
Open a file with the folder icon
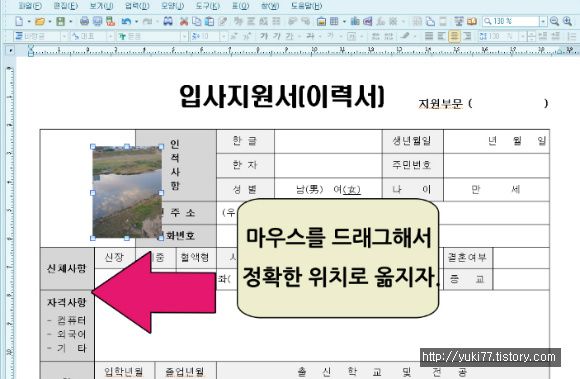40,21
